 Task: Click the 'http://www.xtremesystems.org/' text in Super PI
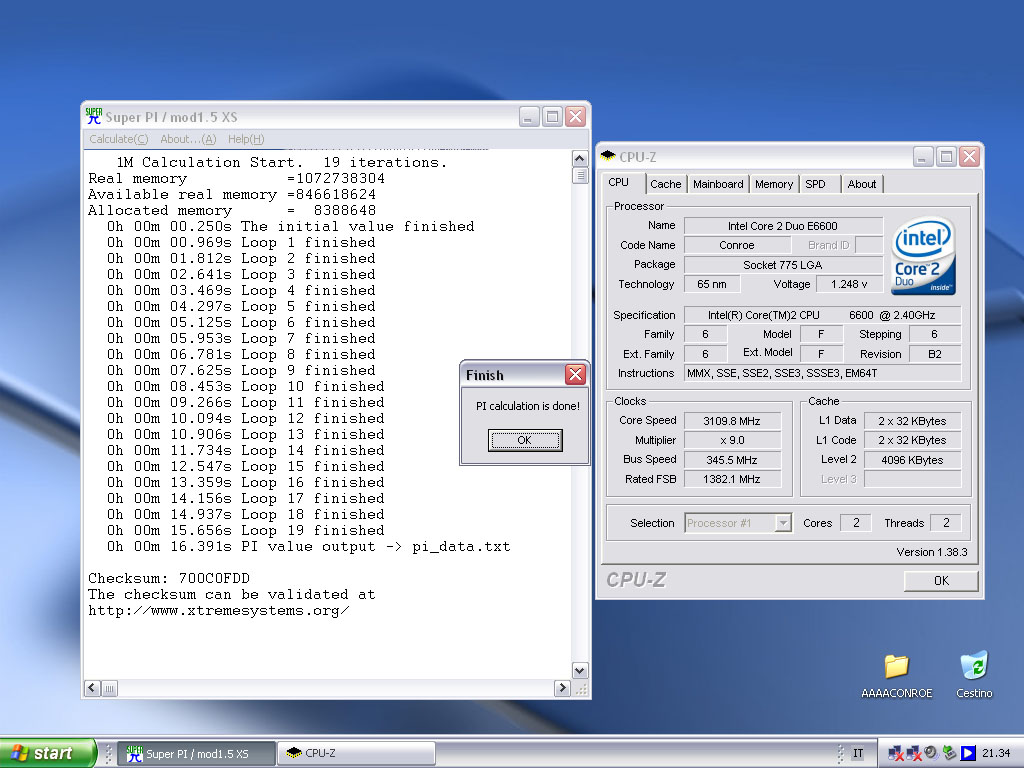(219, 611)
